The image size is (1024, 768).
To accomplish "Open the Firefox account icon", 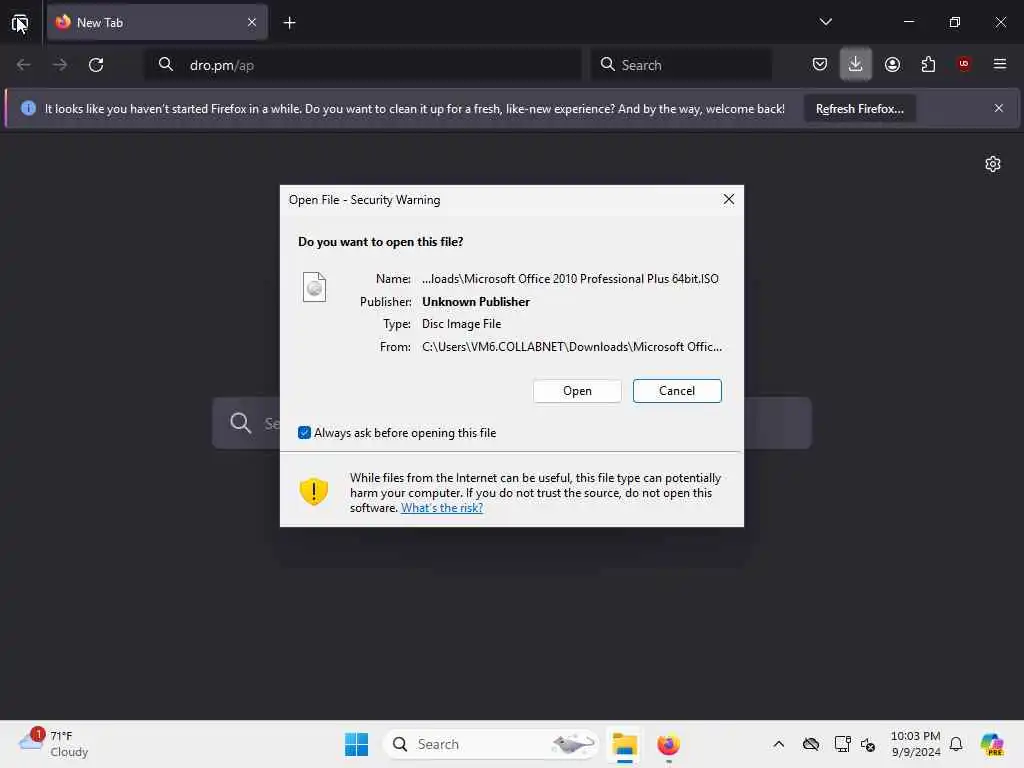I will point(892,64).
